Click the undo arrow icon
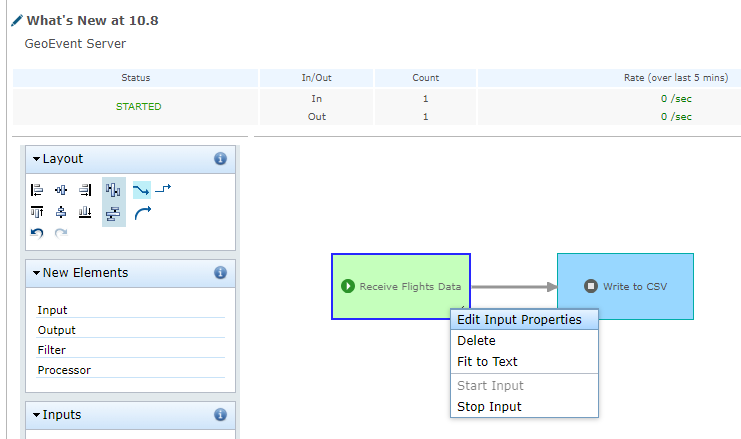Viewport: 741px width, 439px height. click(37, 233)
